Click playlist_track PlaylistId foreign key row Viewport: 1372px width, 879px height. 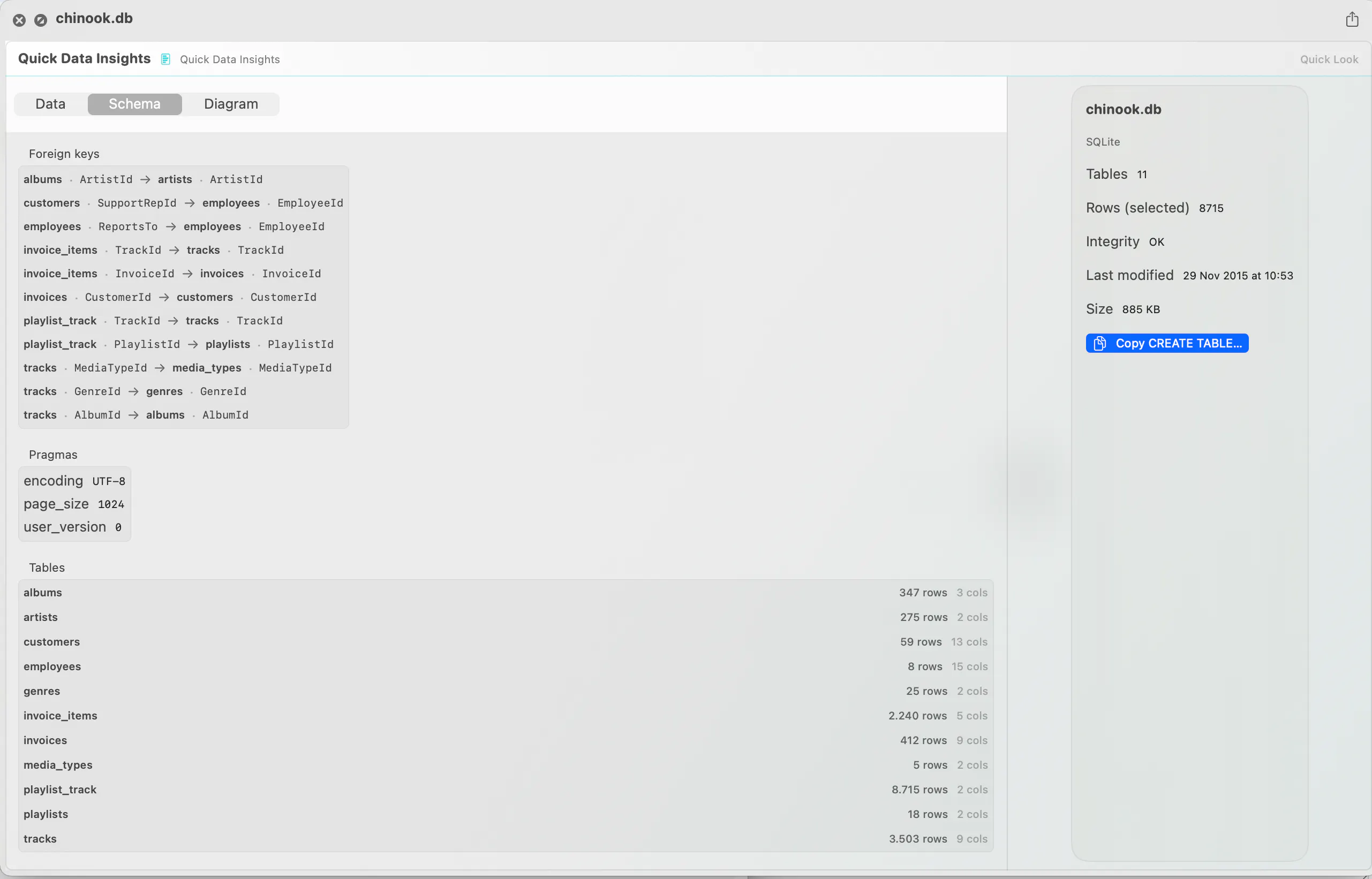(179, 344)
